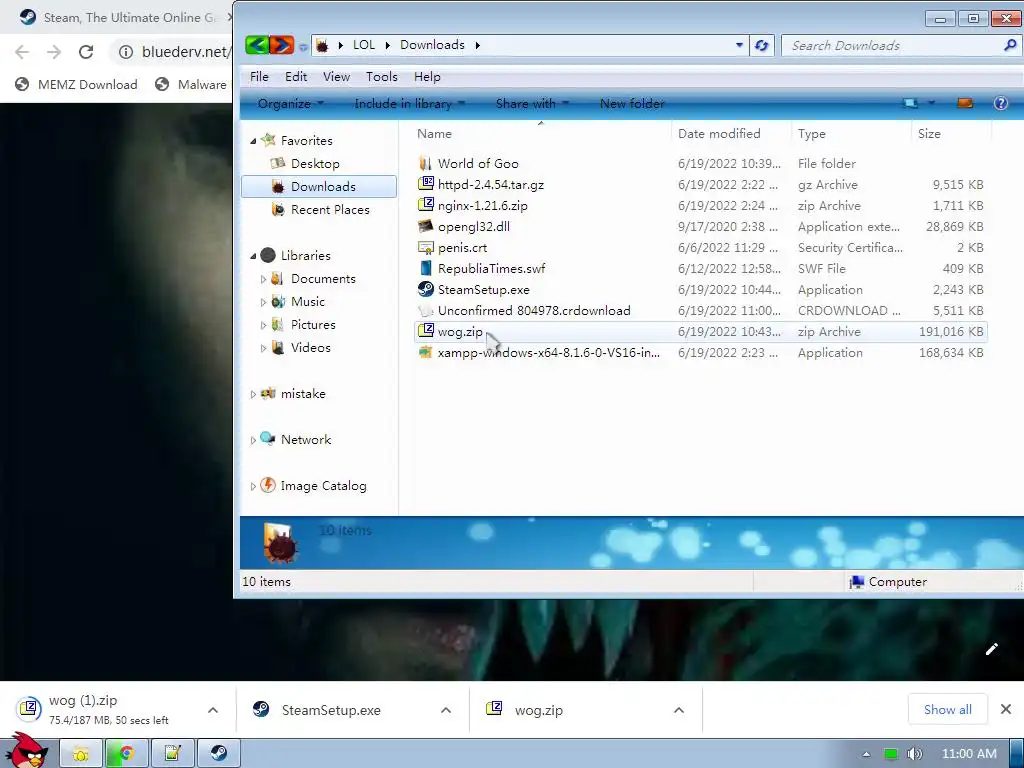The image size is (1024, 768).
Task: Select the nginx-1.21.6.zip file icon
Action: [425, 205]
